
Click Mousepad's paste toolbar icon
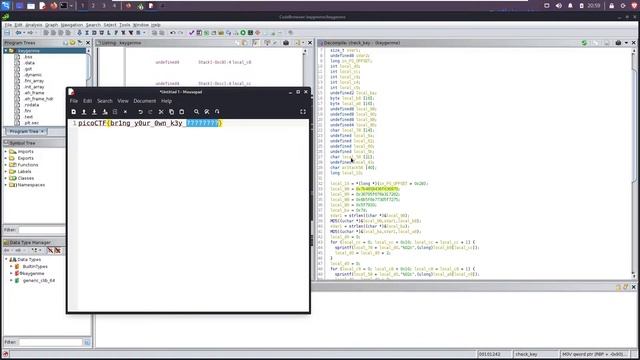pos(182,112)
